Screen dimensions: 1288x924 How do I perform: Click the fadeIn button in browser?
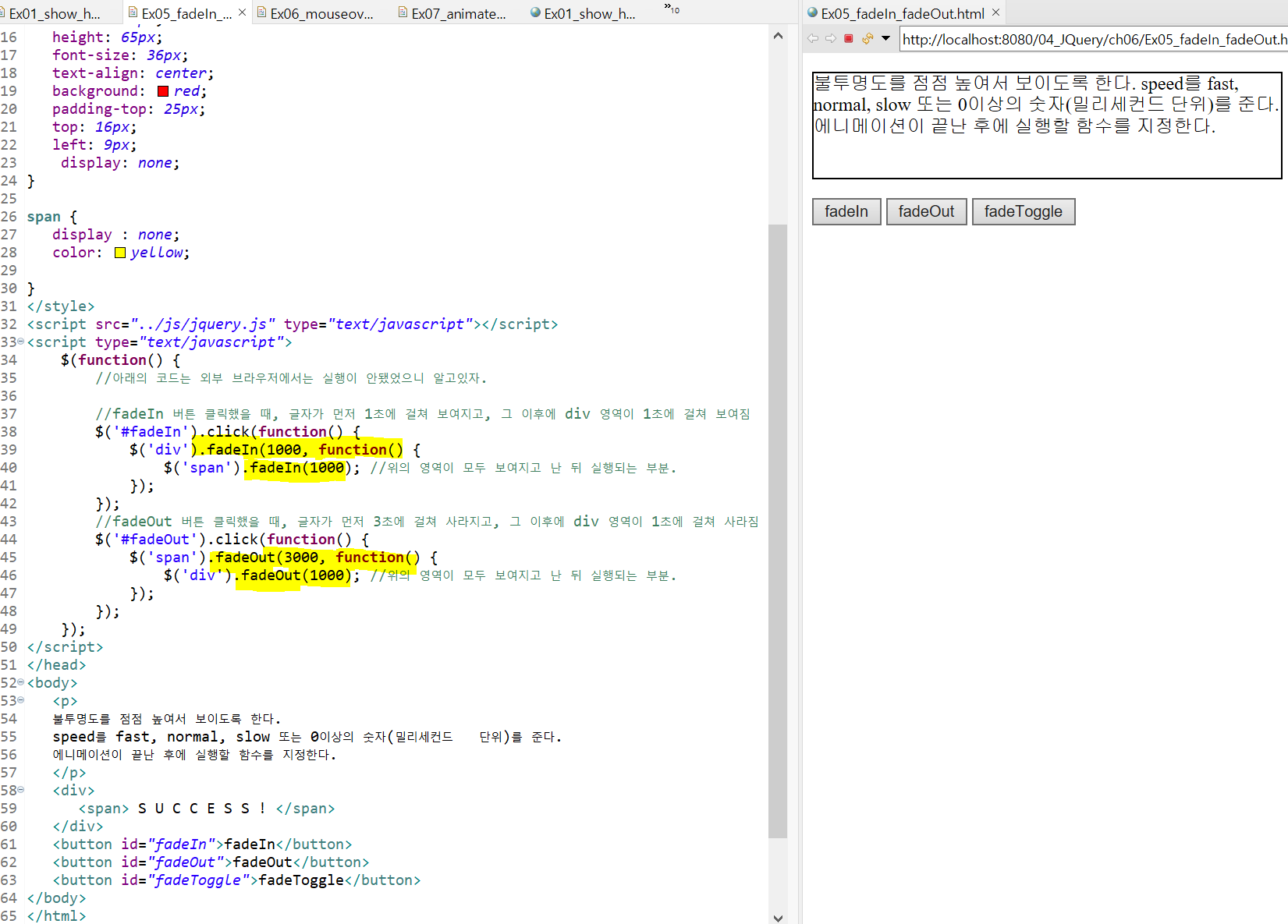846,211
